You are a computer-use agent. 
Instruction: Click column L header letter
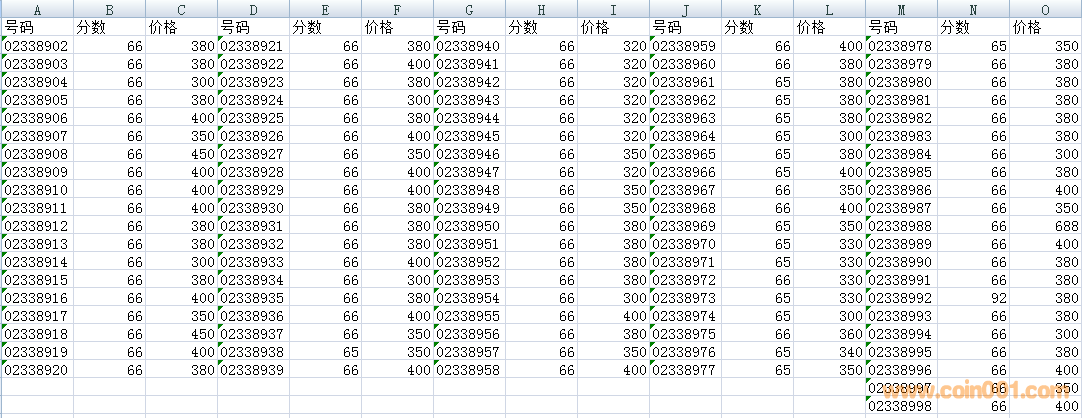pyautogui.click(x=829, y=9)
